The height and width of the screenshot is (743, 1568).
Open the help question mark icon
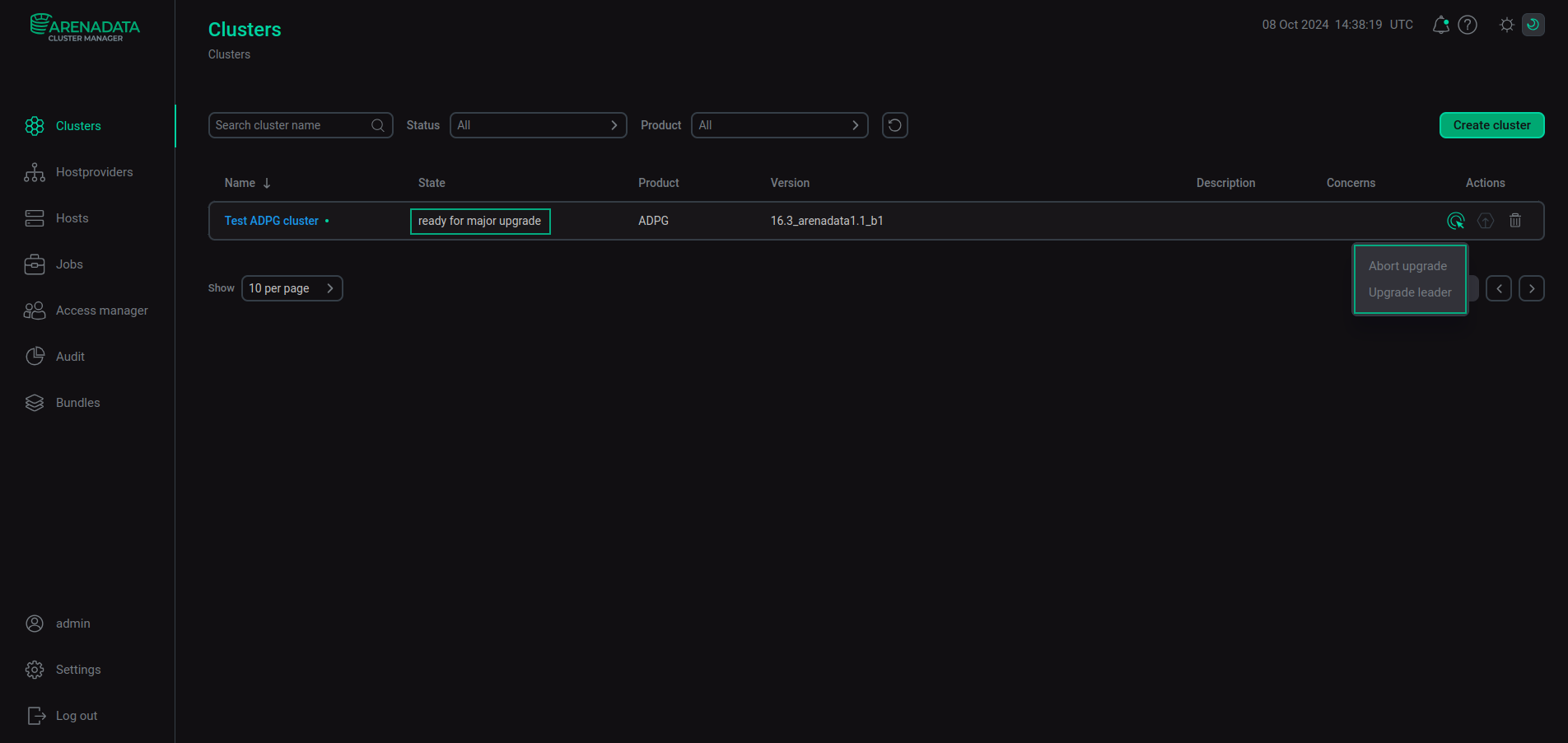click(1467, 25)
